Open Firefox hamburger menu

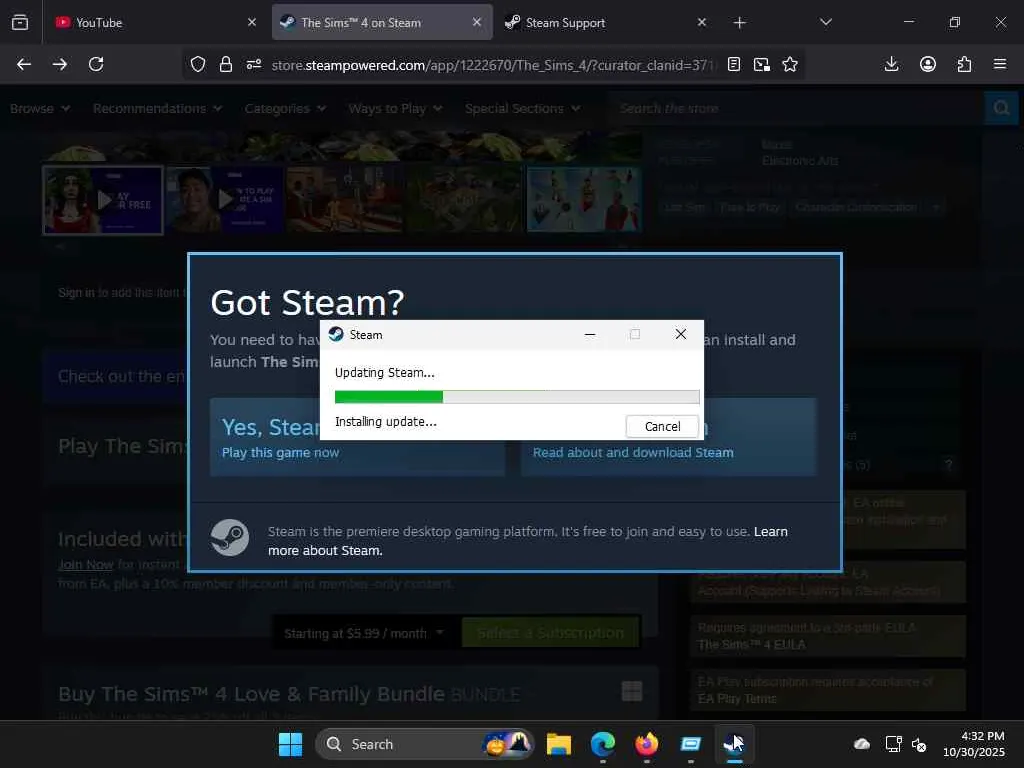pyautogui.click(x=1000, y=64)
